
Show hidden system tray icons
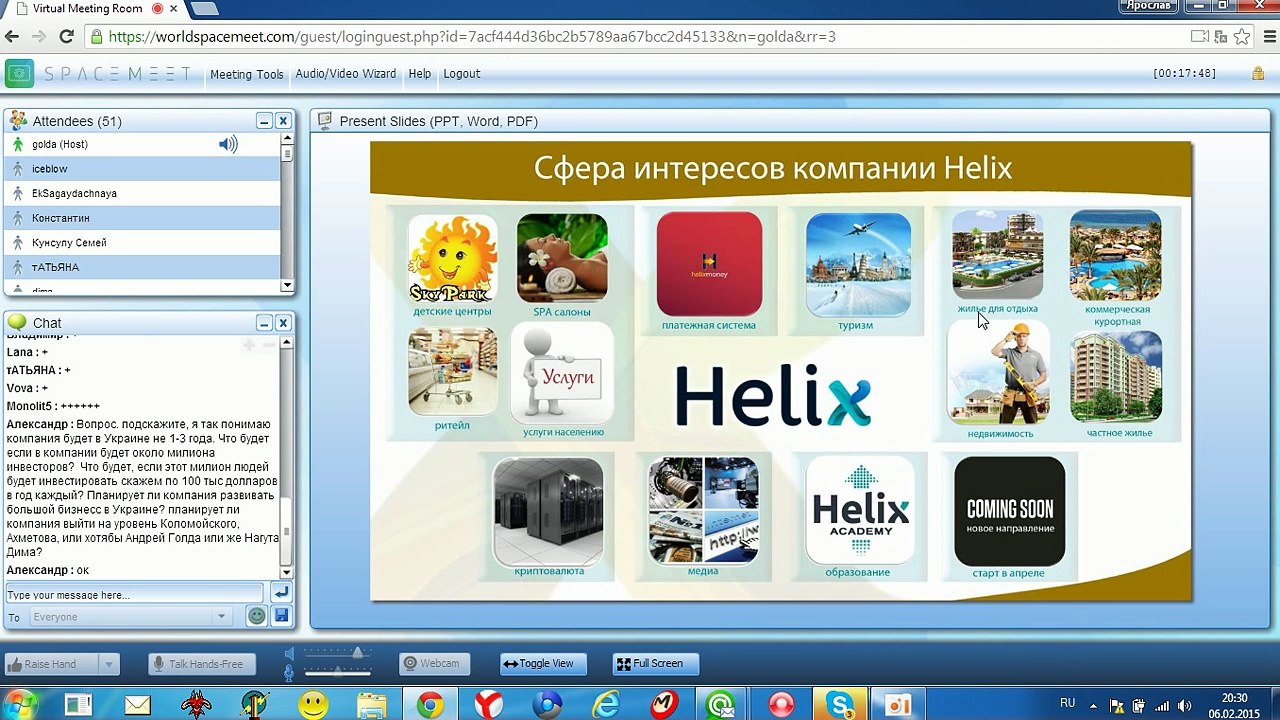[x=1093, y=705]
